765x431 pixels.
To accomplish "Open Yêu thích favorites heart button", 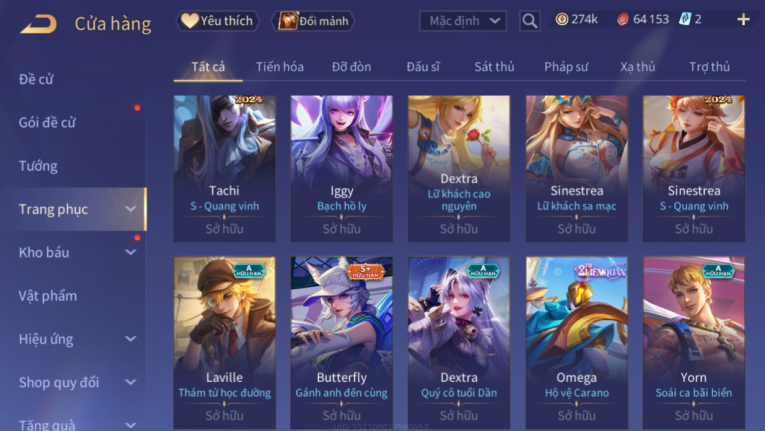I will pos(217,21).
